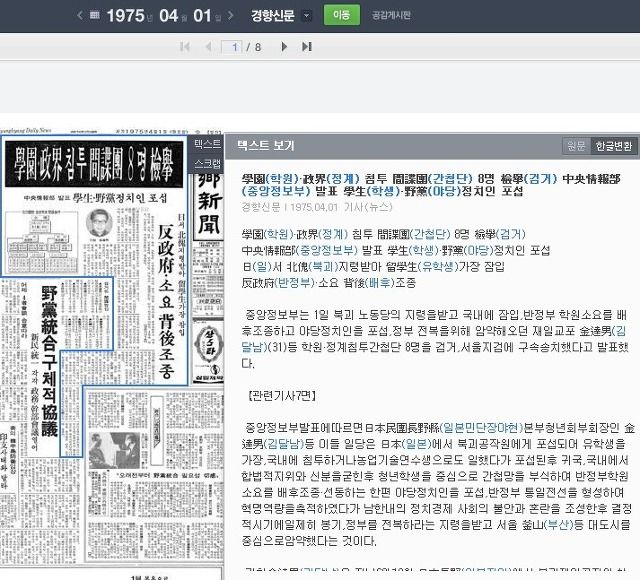Open the calendar grid icon
The image size is (640, 580).
click(95, 16)
